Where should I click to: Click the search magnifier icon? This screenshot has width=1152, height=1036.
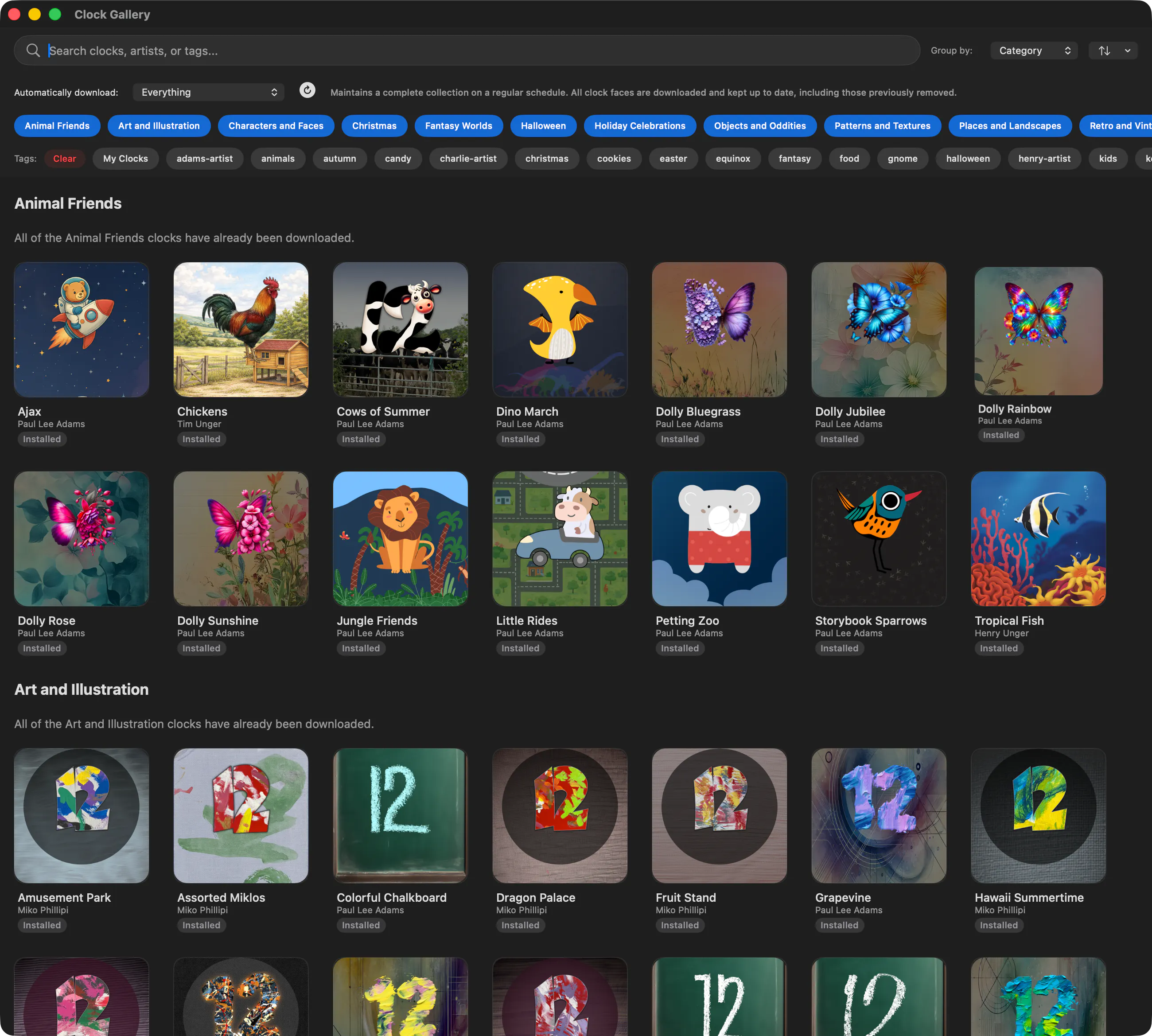(33, 51)
